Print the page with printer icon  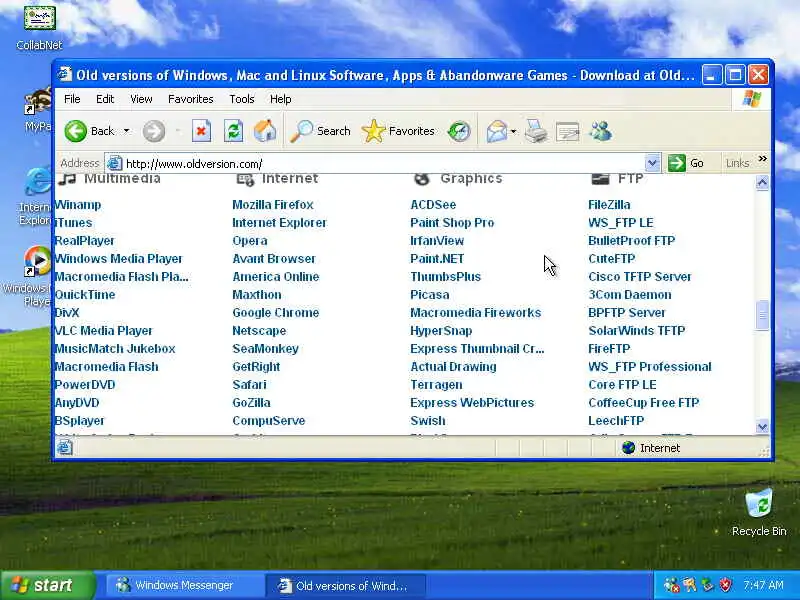tap(536, 131)
